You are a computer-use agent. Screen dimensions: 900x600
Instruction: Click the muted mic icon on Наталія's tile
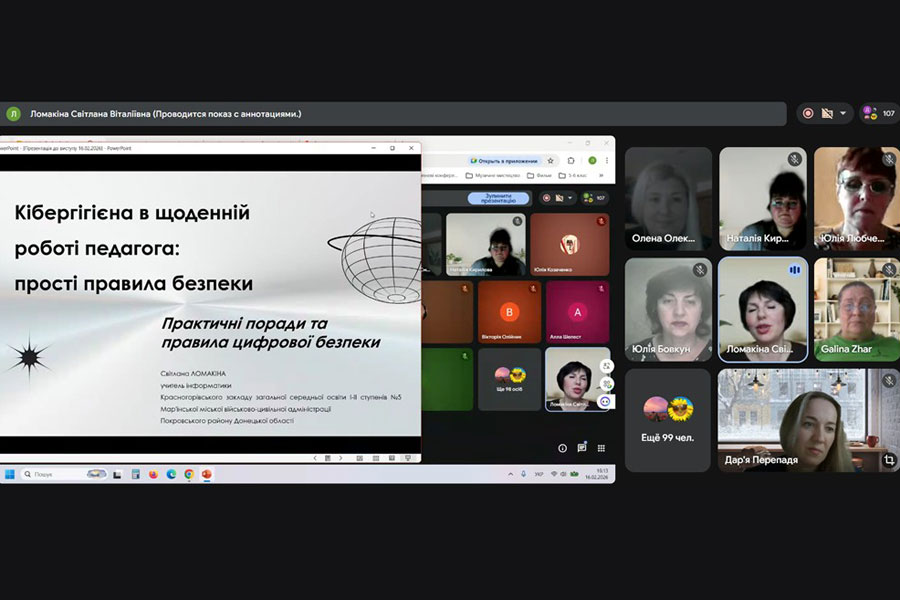[x=794, y=159]
